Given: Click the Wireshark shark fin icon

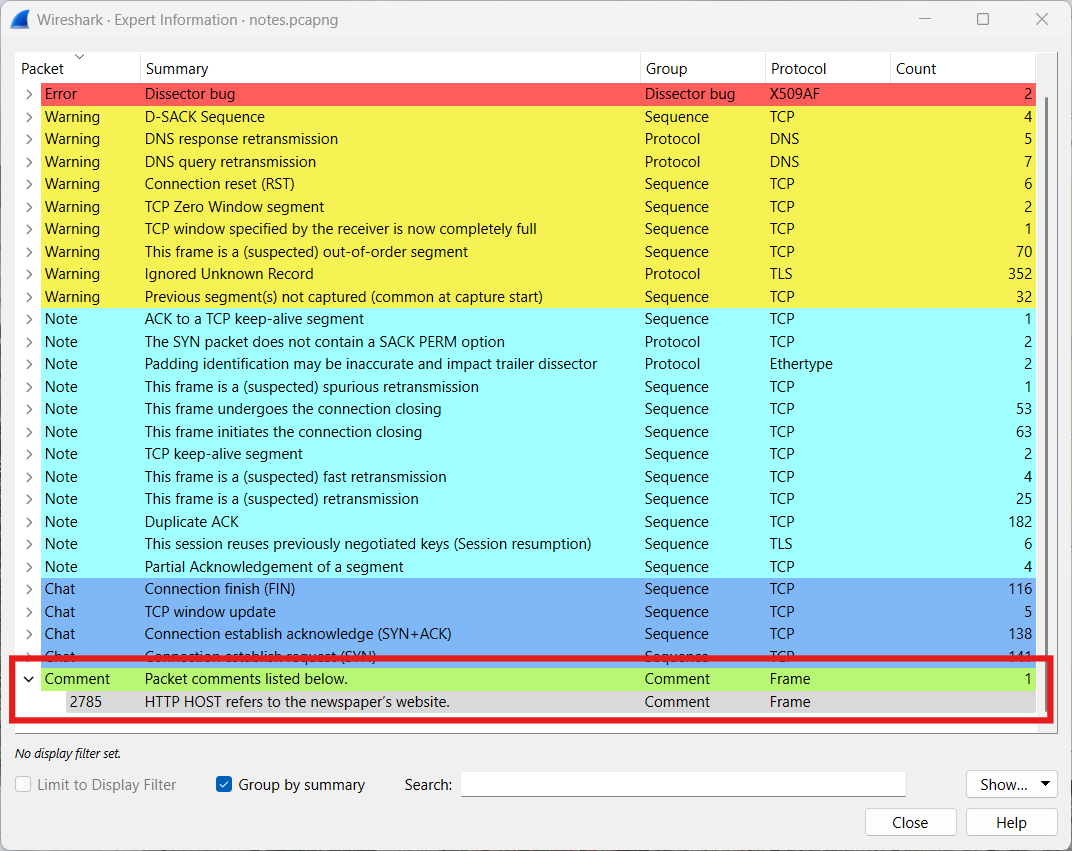Looking at the screenshot, I should click(x=20, y=19).
